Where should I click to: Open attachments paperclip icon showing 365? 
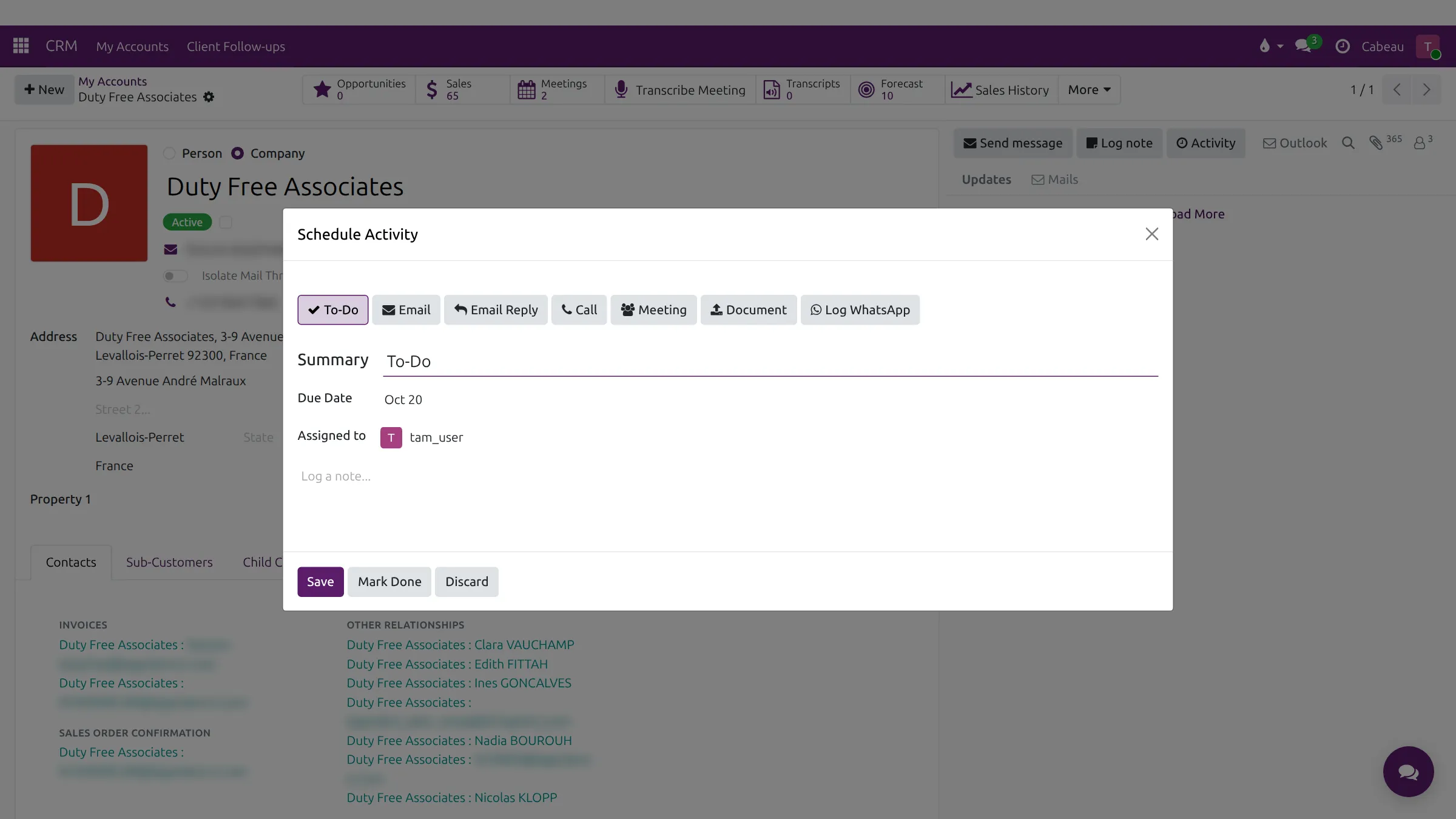[x=1385, y=143]
